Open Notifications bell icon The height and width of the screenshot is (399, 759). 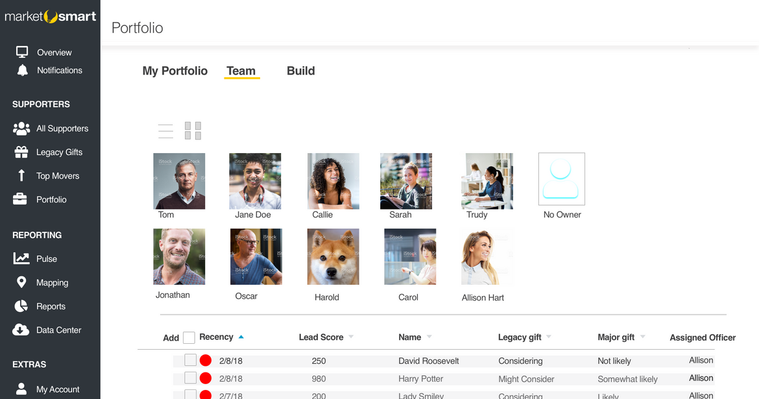(x=22, y=70)
